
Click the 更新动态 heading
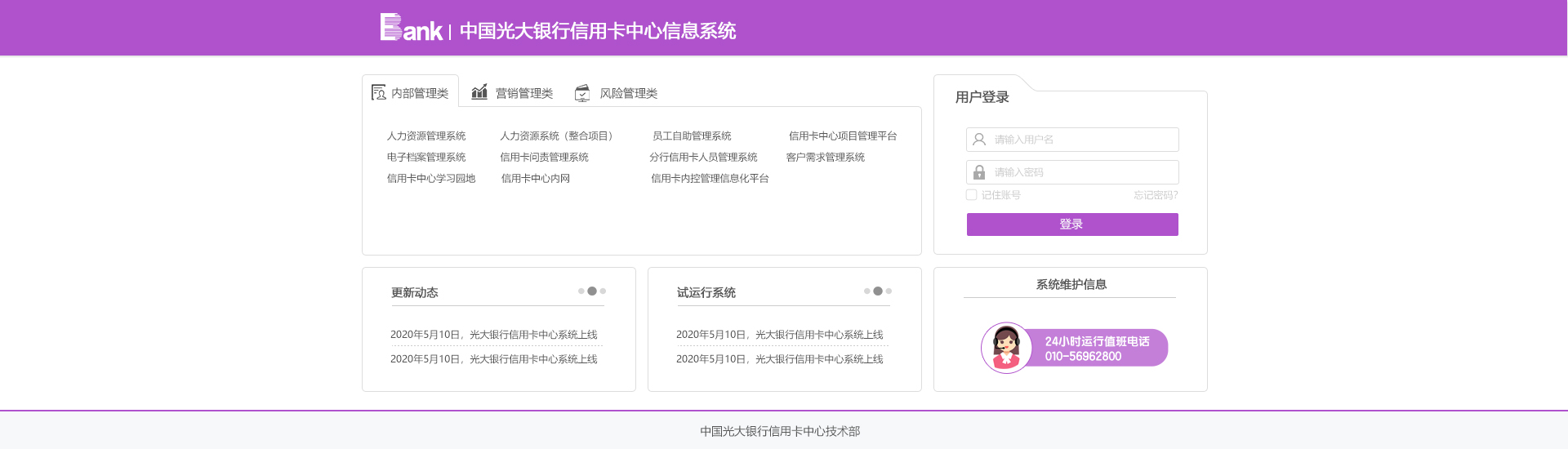click(x=415, y=293)
